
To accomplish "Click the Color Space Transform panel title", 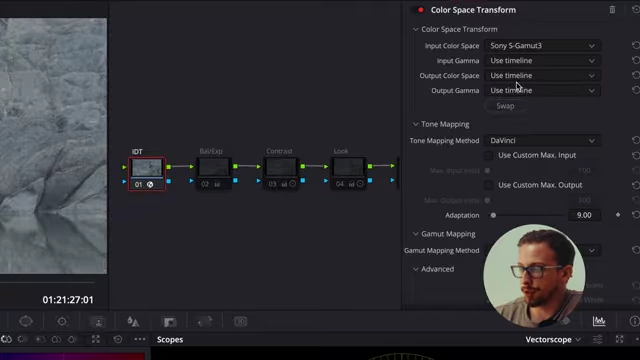I will 473,10.
